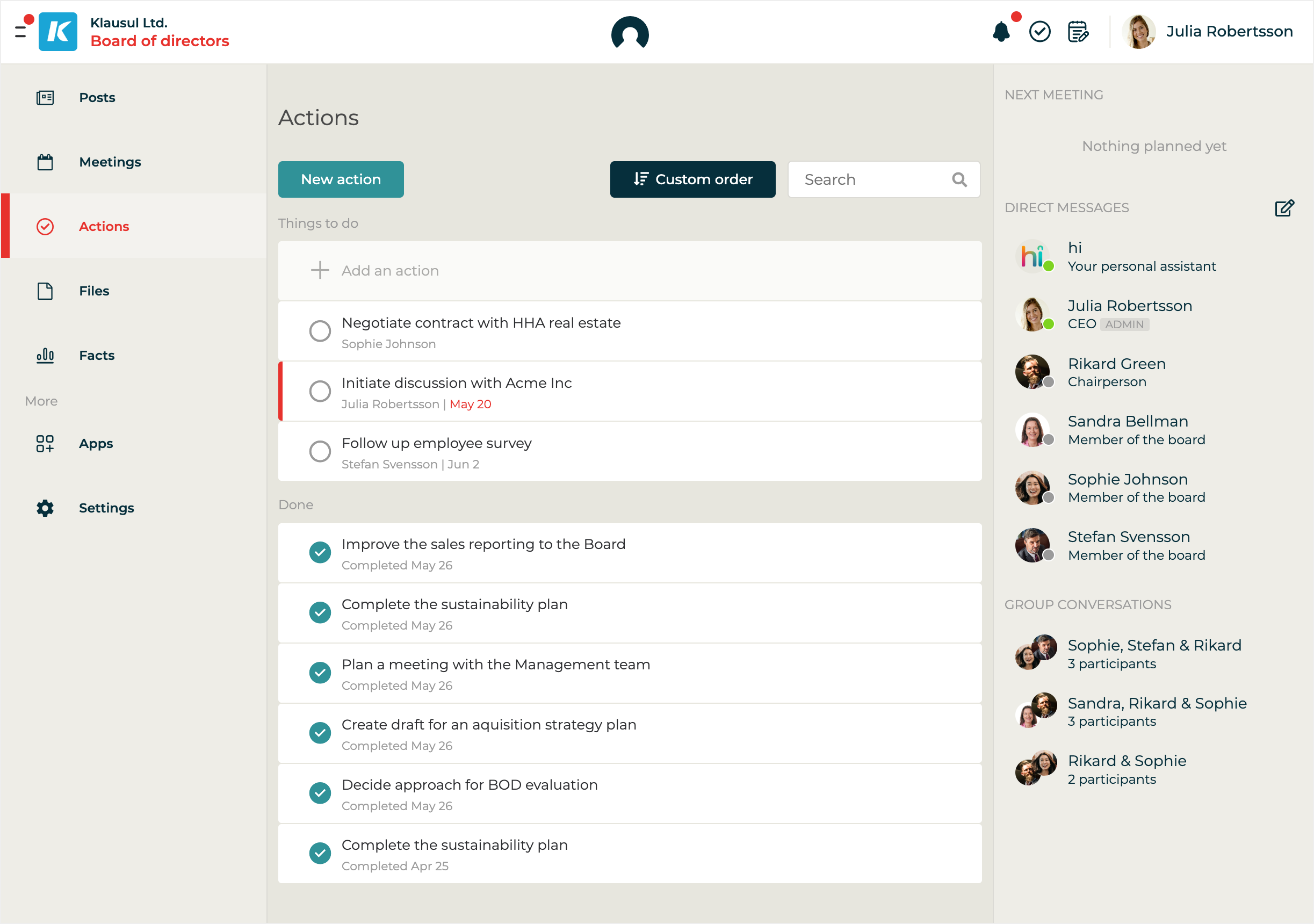This screenshot has height=924, width=1314.
Task: Click the New action button
Action: 341,179
